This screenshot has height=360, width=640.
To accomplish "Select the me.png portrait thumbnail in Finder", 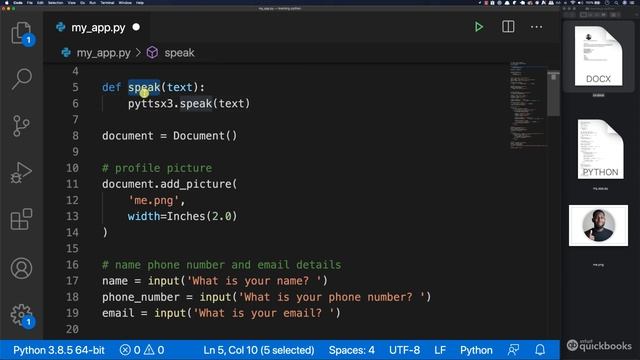I will (x=598, y=225).
